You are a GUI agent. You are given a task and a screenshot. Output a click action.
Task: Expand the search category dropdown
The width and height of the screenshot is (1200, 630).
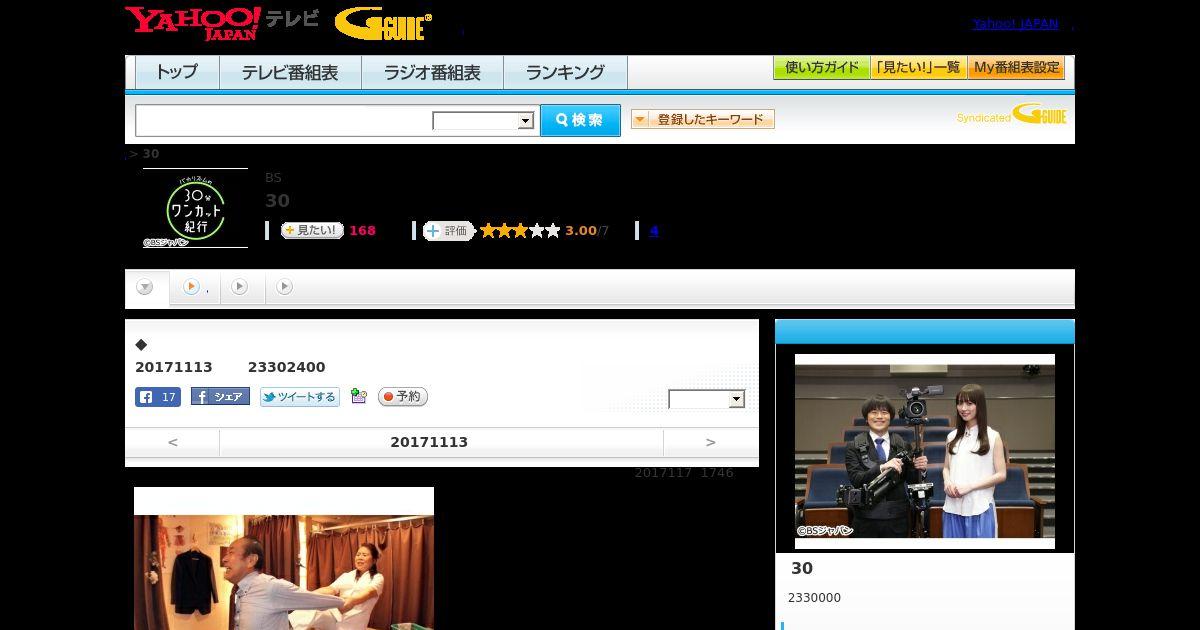coord(484,121)
